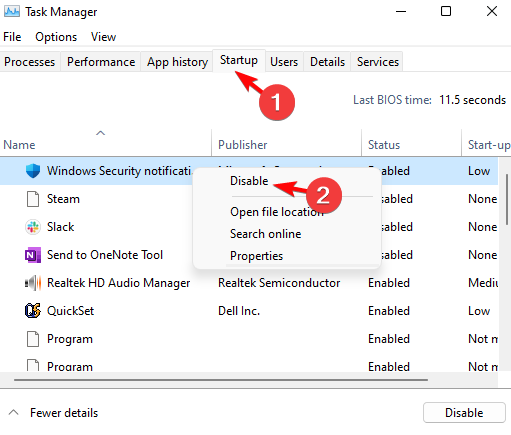Click the Windows Security shield icon

coord(33,171)
